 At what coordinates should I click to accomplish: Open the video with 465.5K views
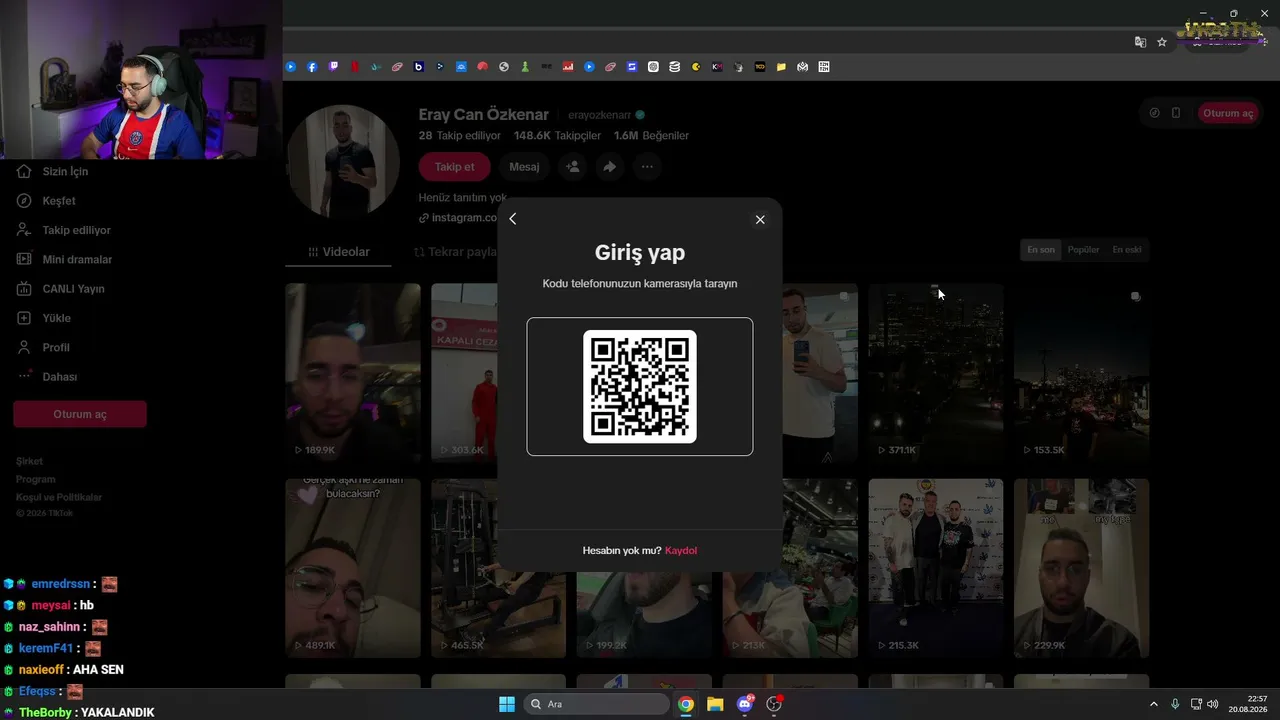tap(464, 568)
